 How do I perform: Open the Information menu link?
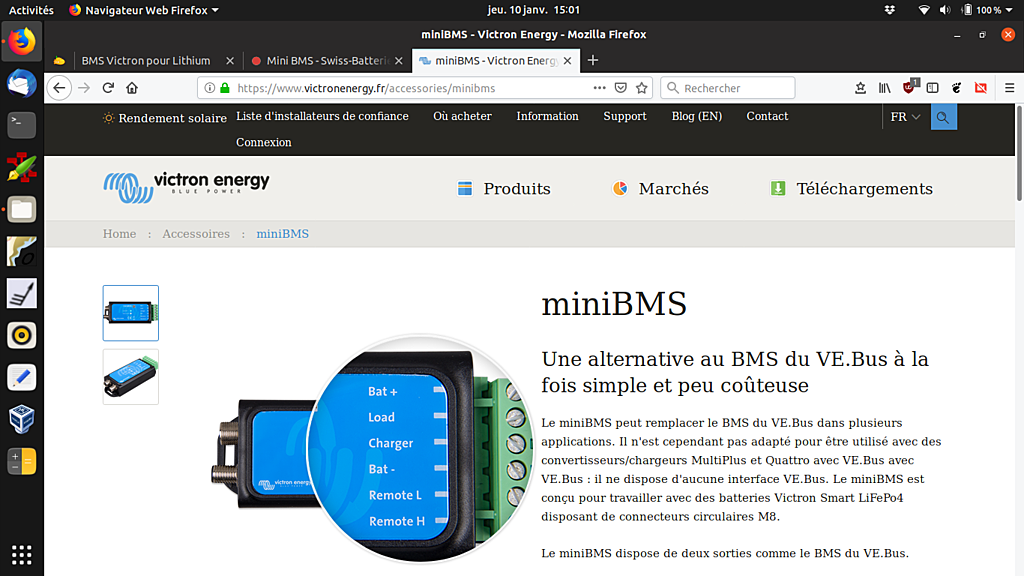coord(547,116)
